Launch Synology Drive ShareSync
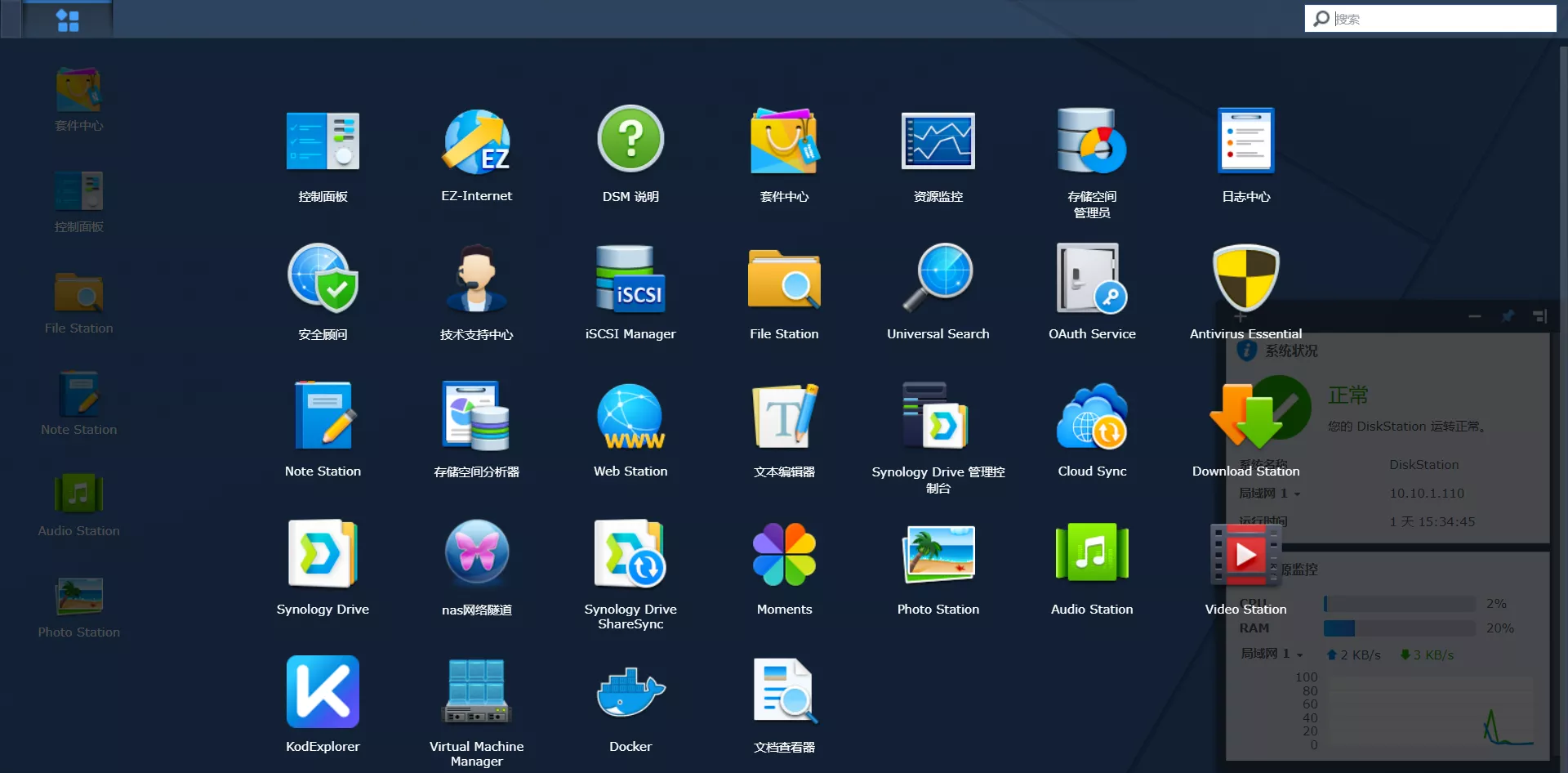1568x773 pixels. 630,556
